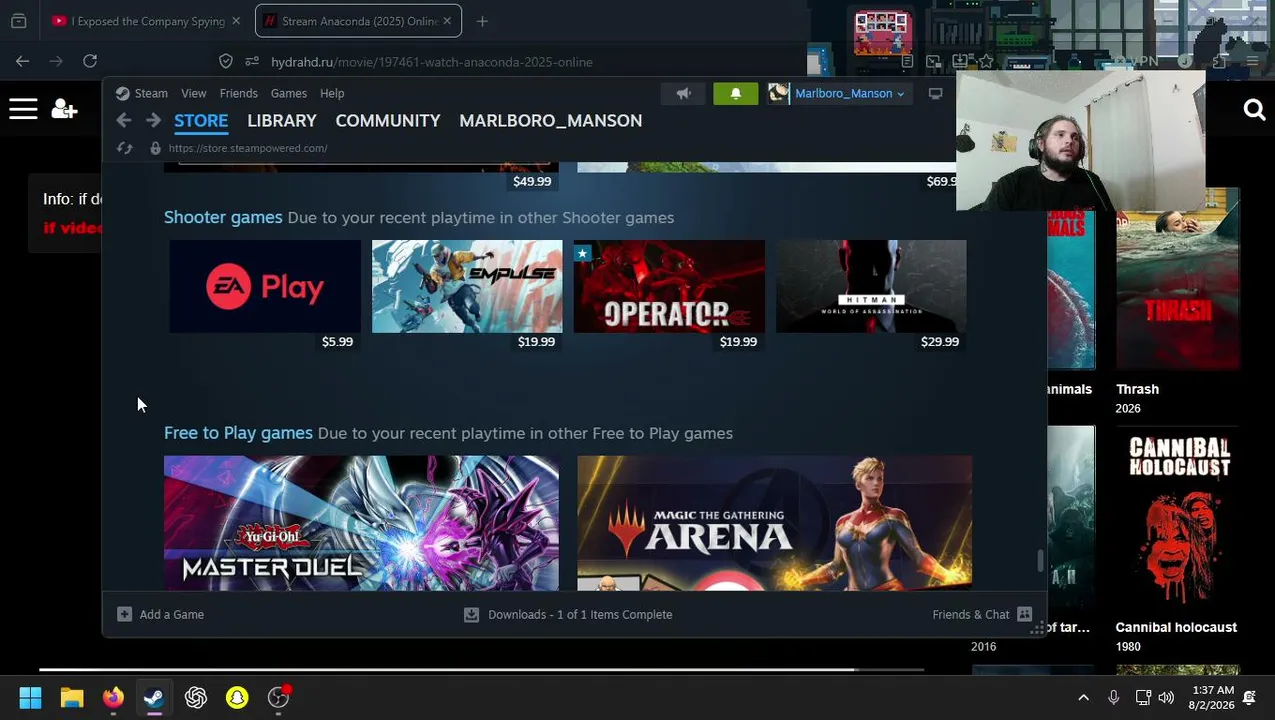This screenshot has height=720, width=1275.
Task: Open ChatGPT from the taskbar
Action: coord(196,698)
